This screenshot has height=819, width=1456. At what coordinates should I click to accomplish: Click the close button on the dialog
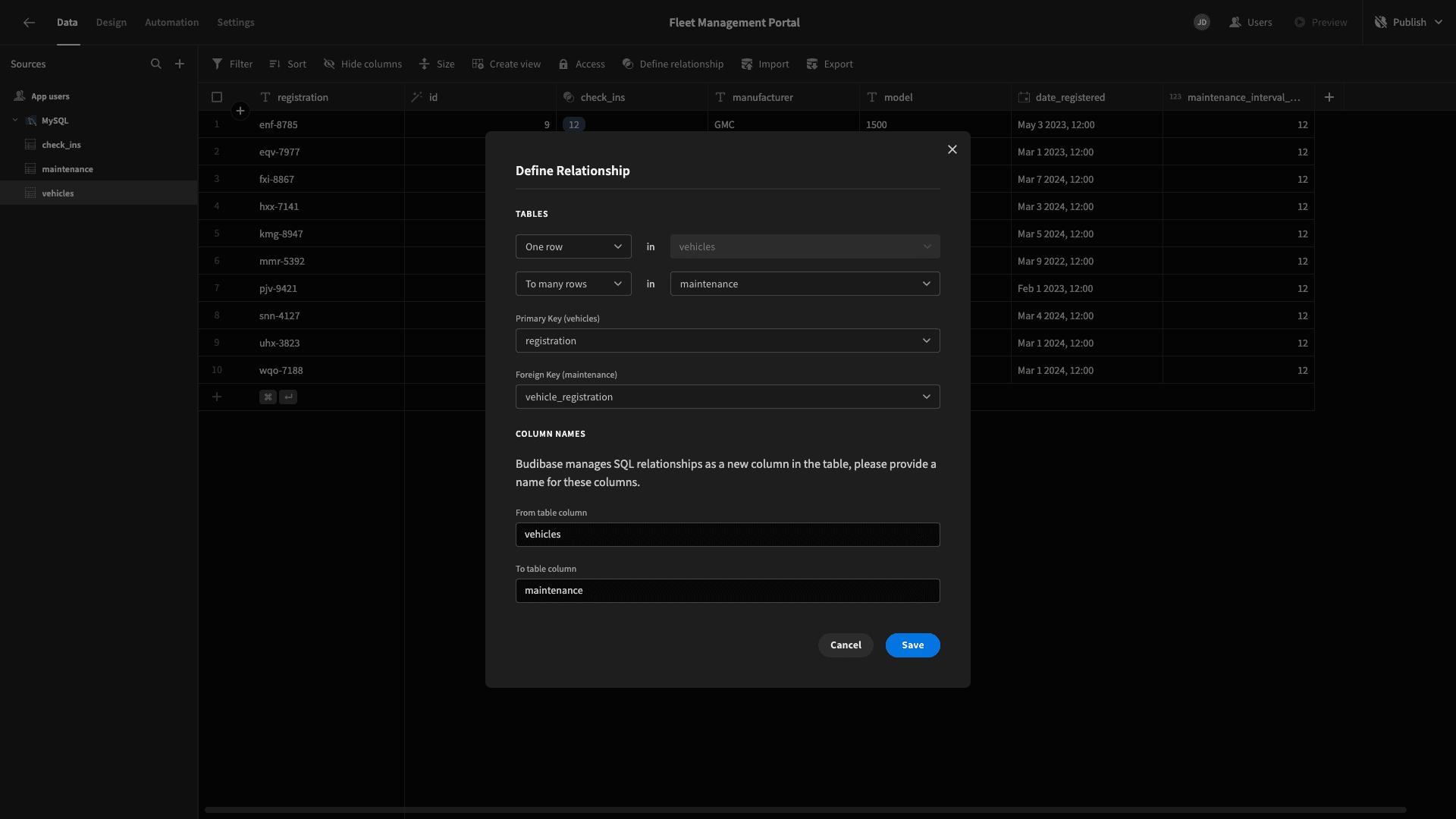(x=952, y=150)
